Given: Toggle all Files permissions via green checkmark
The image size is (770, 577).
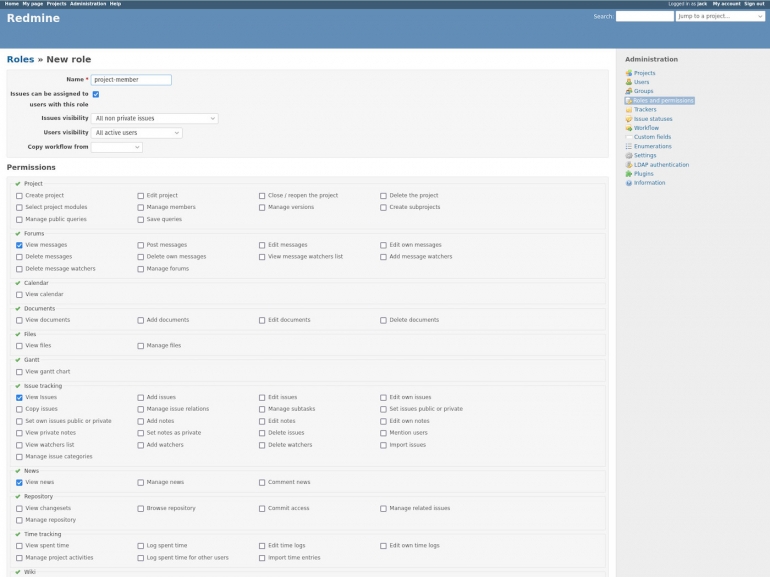Looking at the screenshot, I should (x=18, y=334).
